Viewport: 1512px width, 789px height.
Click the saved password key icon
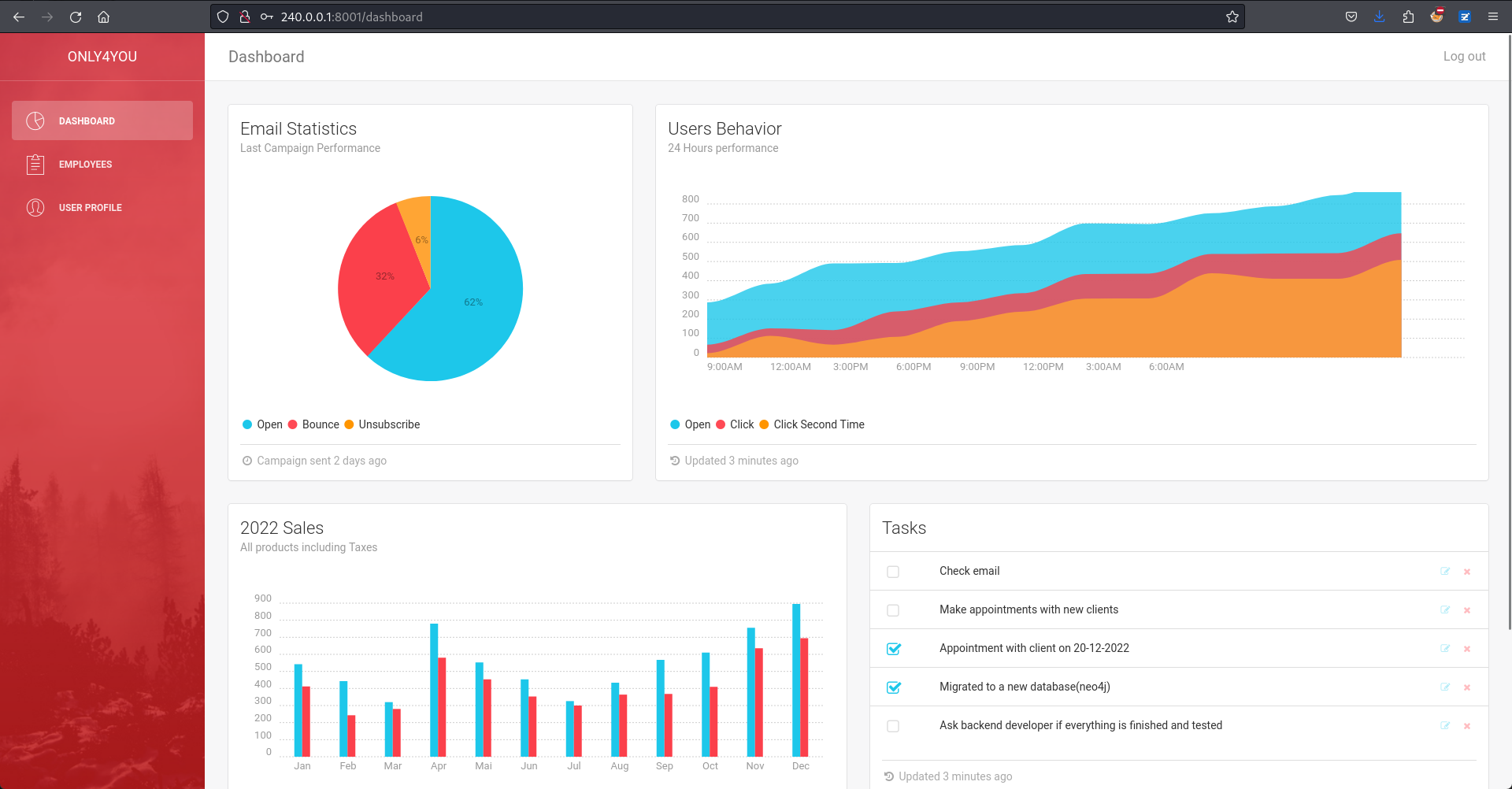click(x=267, y=17)
